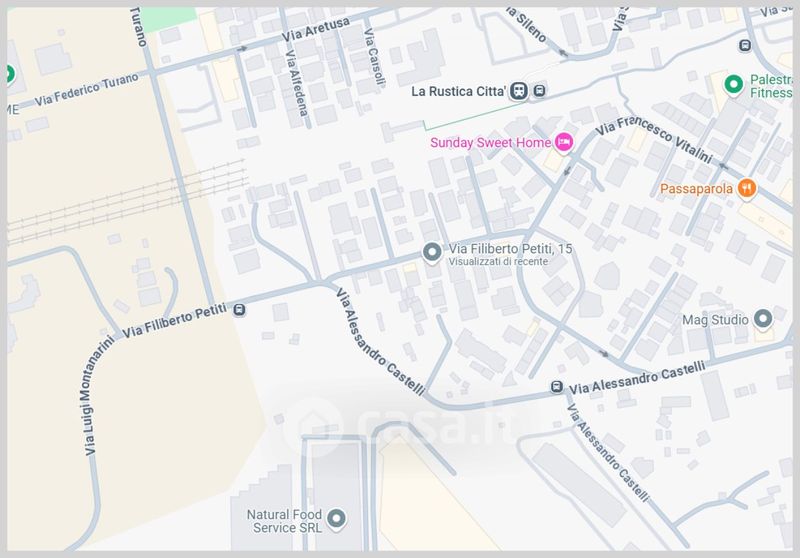Click the La Rustica Citta' station label
The image size is (800, 558).
(x=459, y=91)
